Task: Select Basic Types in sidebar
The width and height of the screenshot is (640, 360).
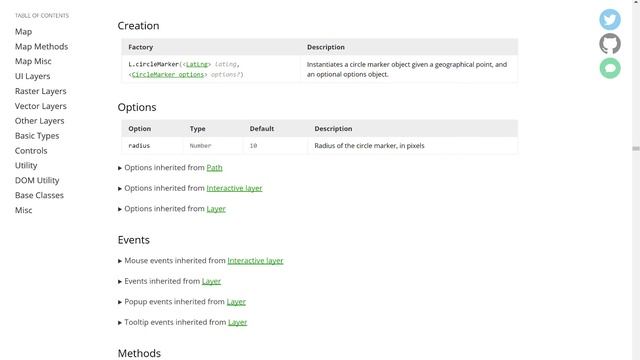Action: 37,136
